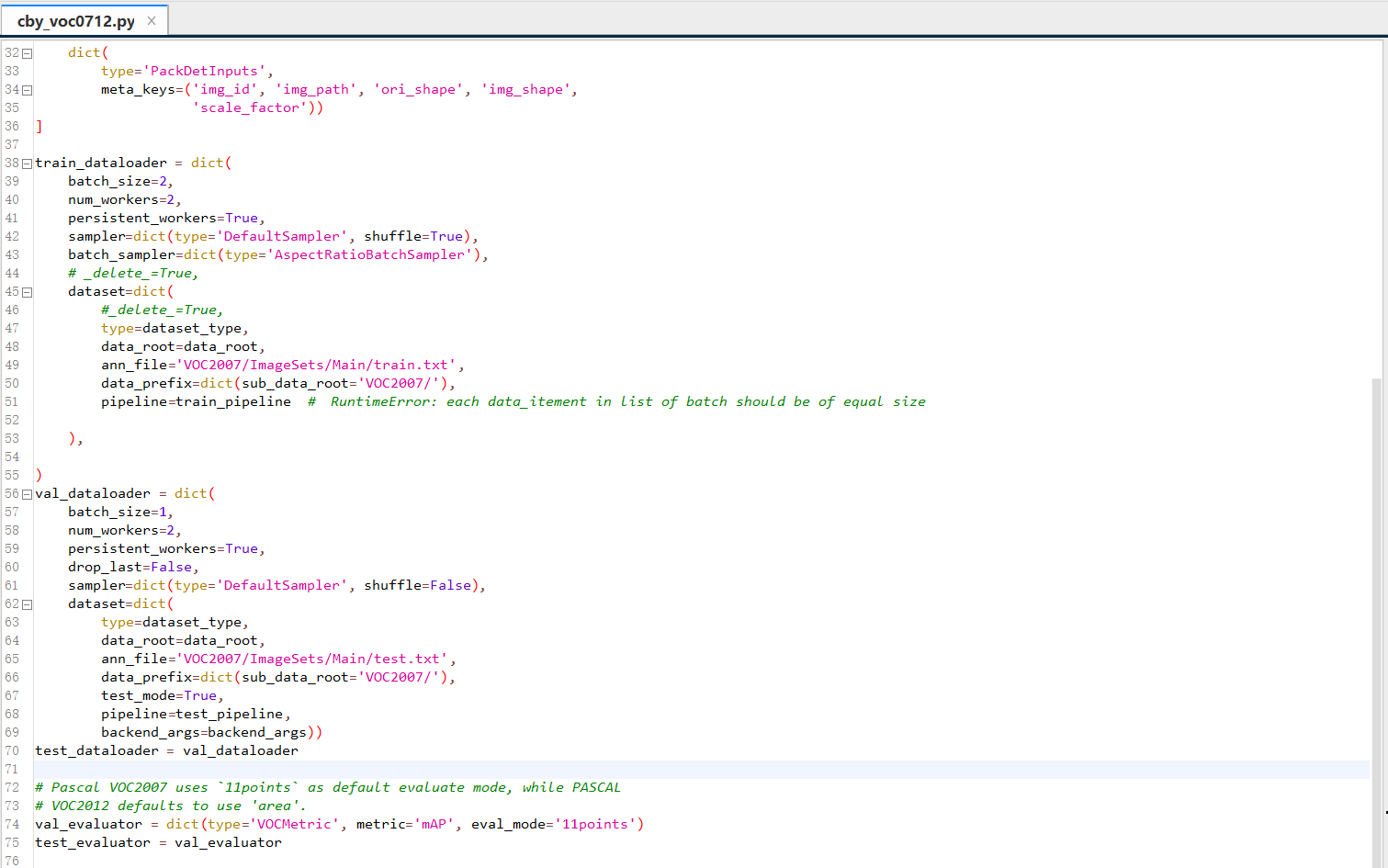
Task: Click line number 70 in the gutter
Action: point(12,750)
